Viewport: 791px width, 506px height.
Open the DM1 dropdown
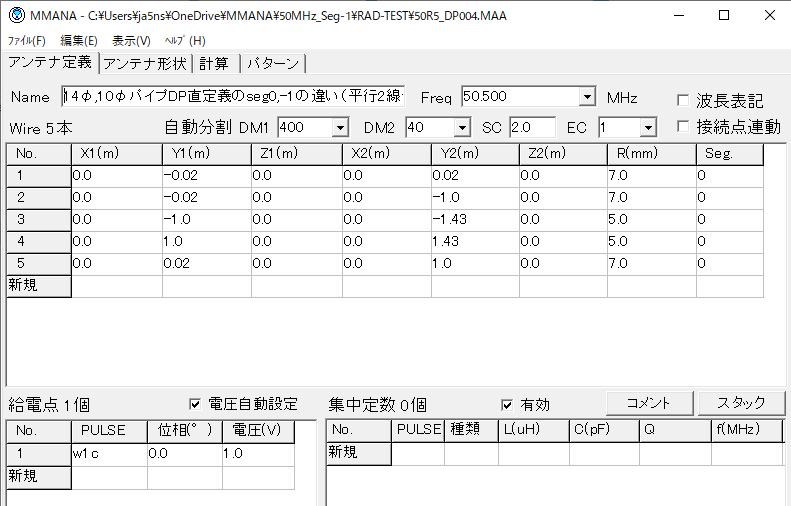(x=339, y=127)
